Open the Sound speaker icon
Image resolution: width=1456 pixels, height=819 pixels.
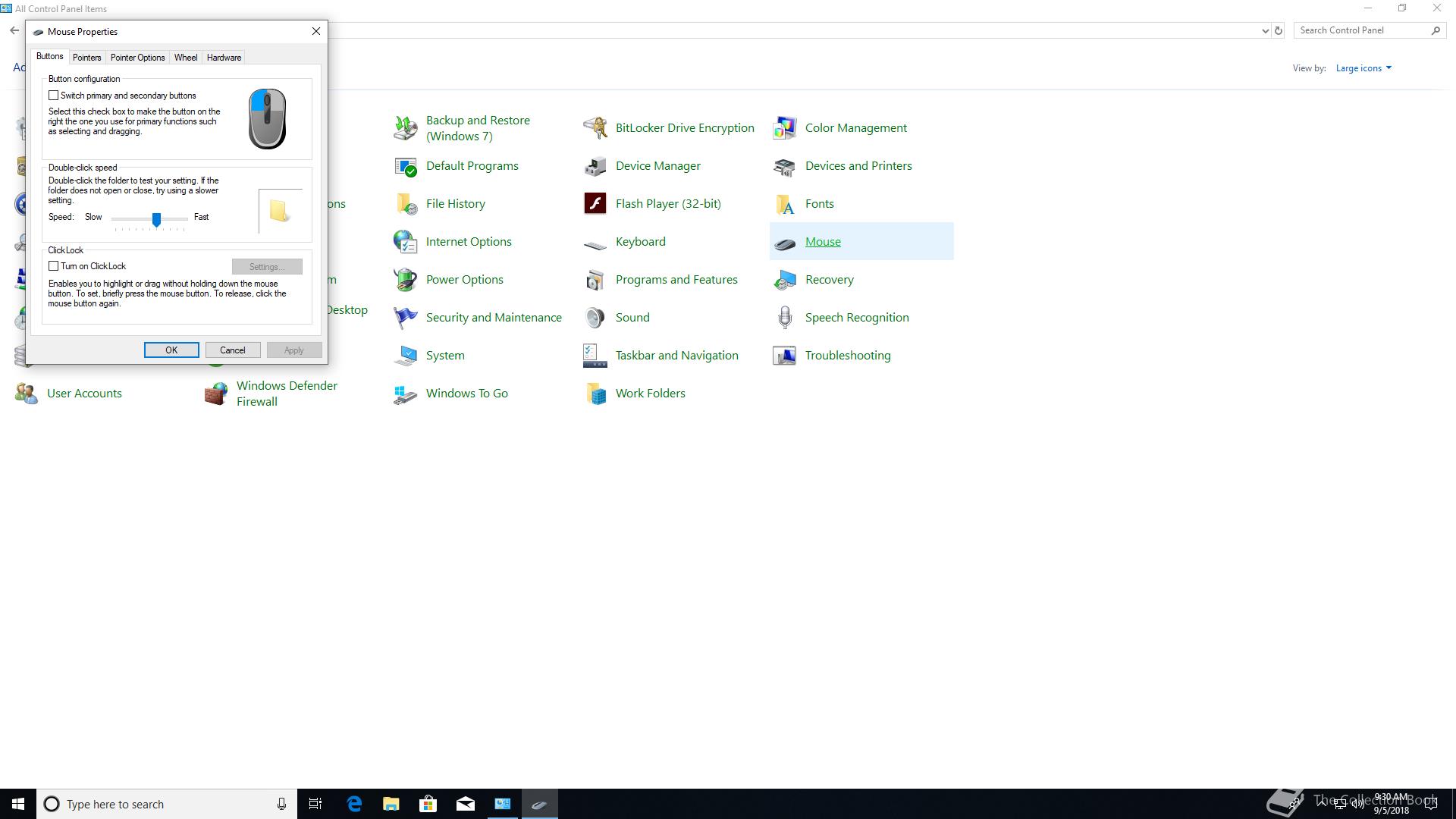coord(595,317)
